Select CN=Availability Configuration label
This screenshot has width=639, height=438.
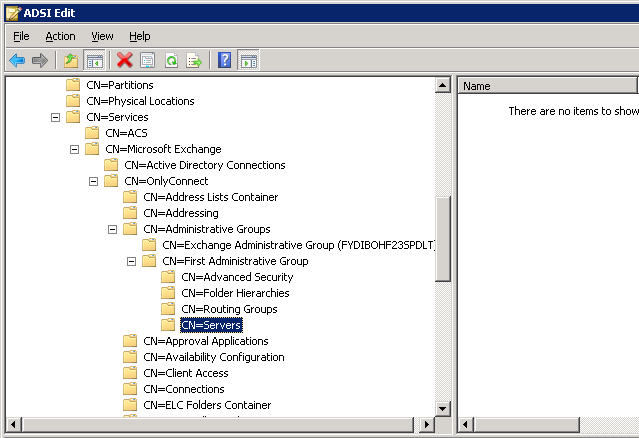214,357
